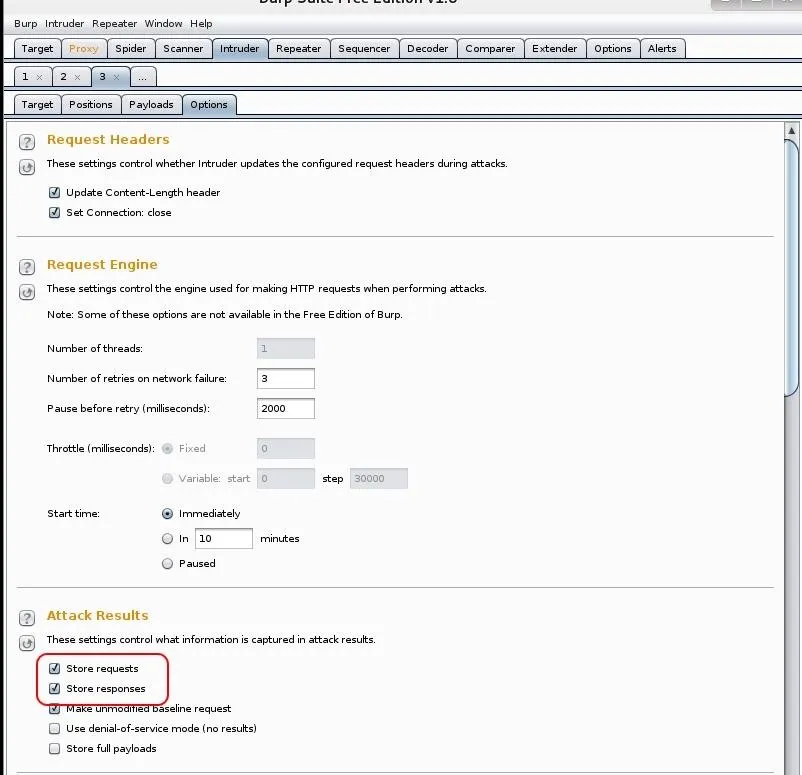
Task: Switch to the main Target tab
Action: point(37,49)
